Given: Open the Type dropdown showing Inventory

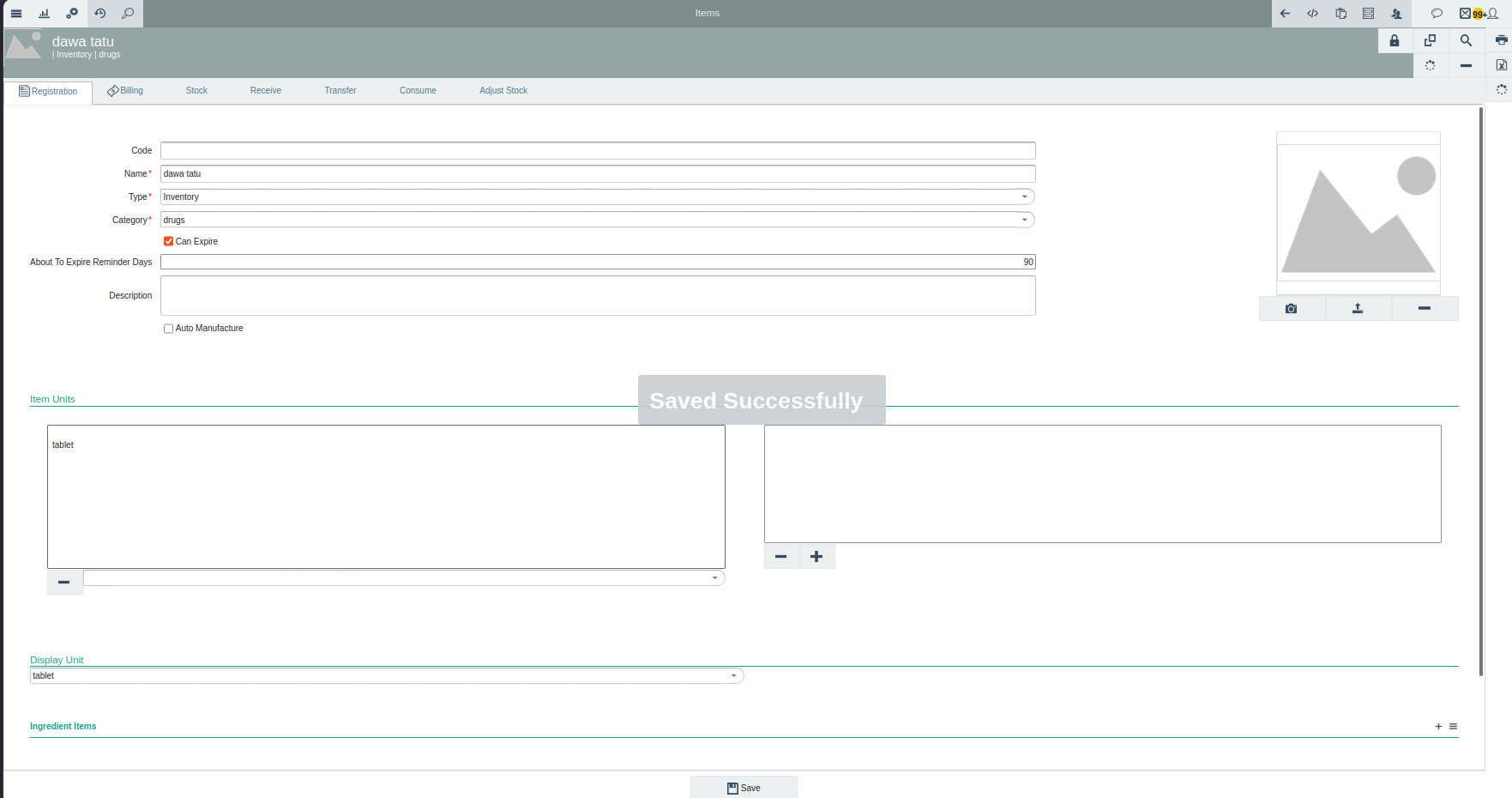Looking at the screenshot, I should pyautogui.click(x=598, y=197).
